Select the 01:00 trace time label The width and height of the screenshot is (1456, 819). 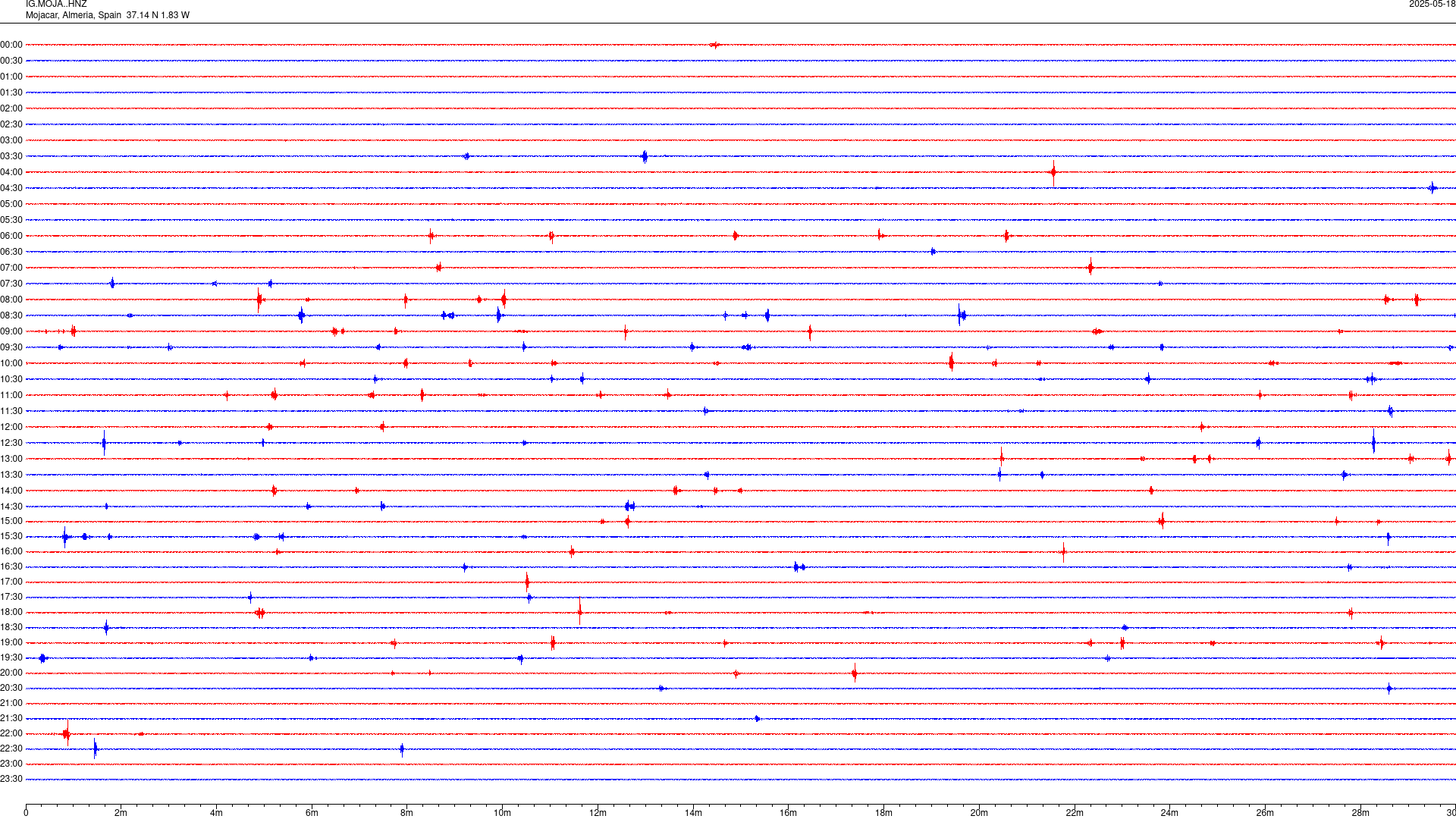click(x=11, y=77)
